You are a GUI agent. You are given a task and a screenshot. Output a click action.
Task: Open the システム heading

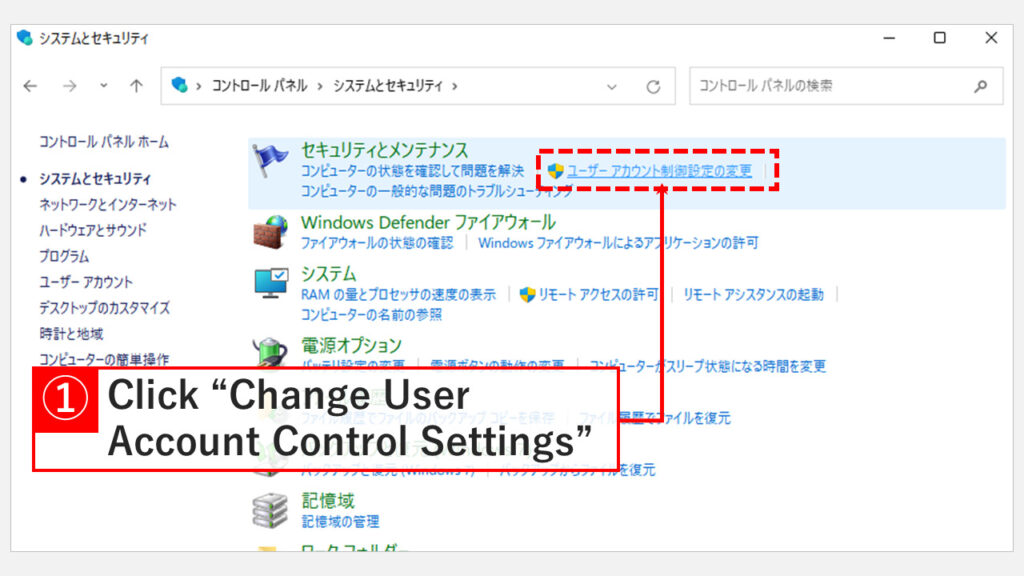[x=328, y=274]
